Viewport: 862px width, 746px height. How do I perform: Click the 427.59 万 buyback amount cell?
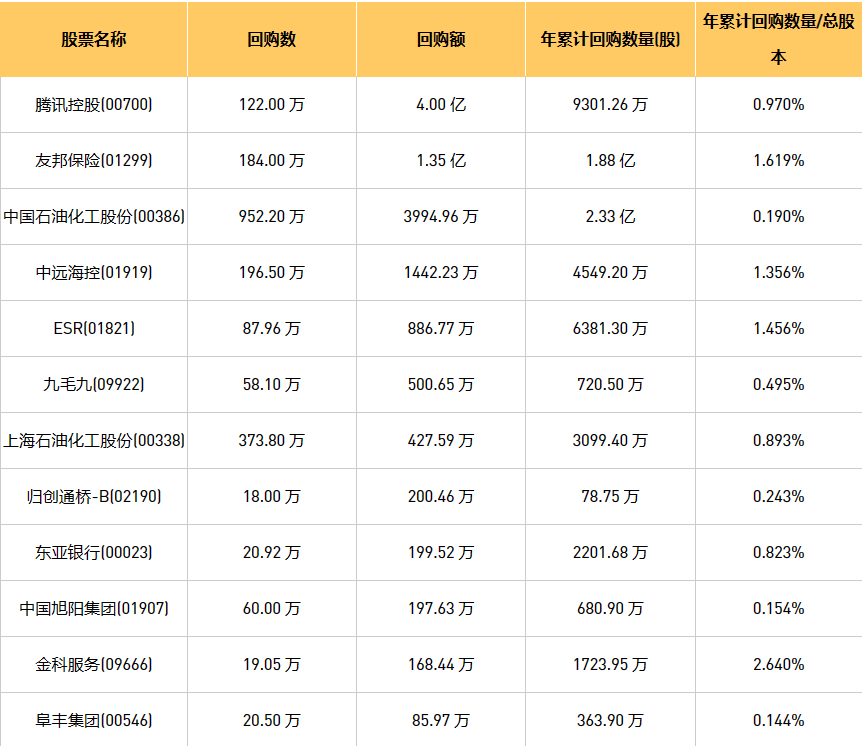[441, 441]
